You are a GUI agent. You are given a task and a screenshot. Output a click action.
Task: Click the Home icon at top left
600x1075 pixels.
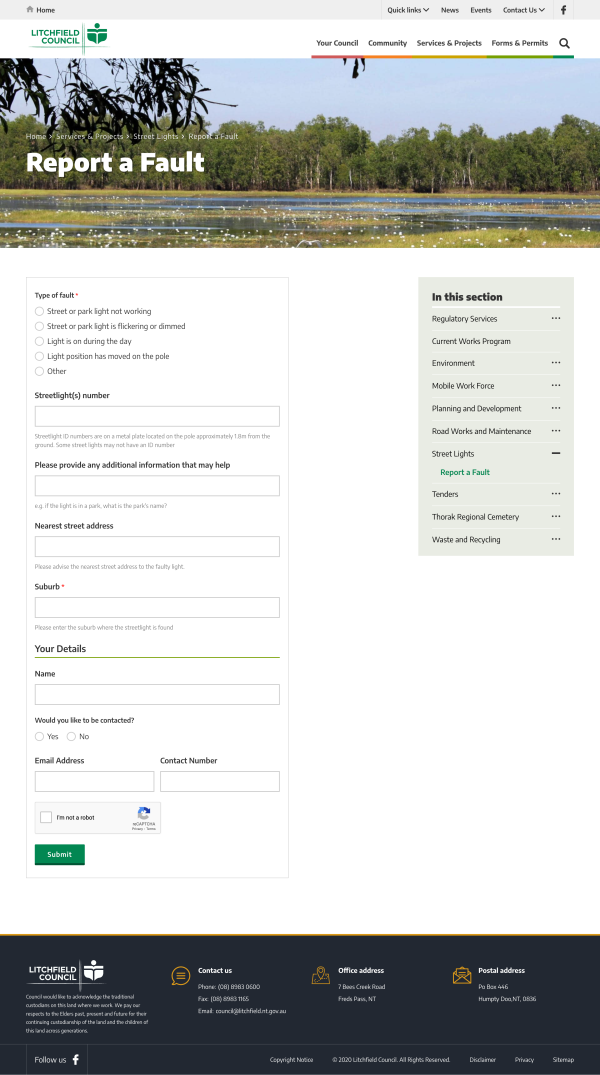coord(31,10)
